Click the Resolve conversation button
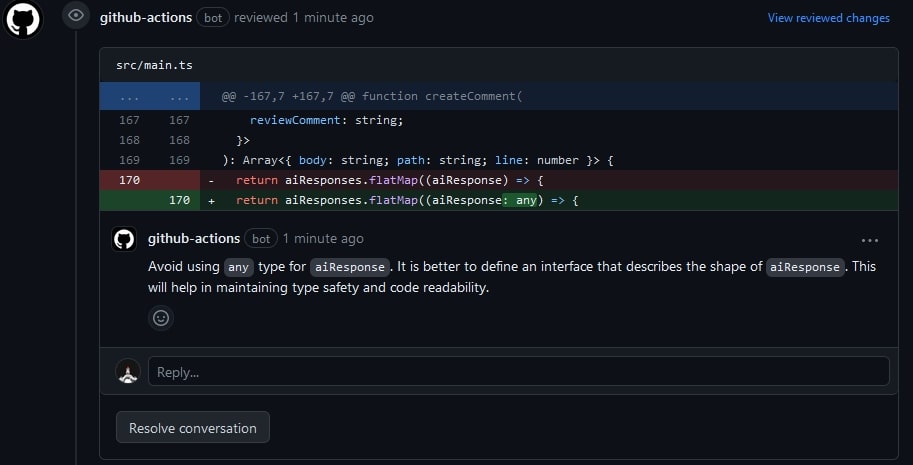This screenshot has height=465, width=913. (193, 428)
